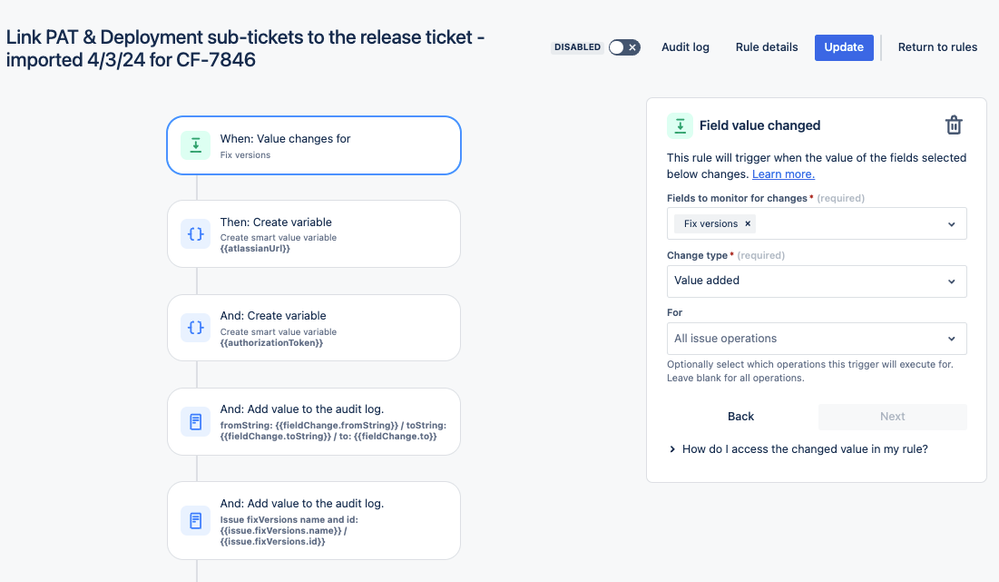Open the Learn more link
Viewport: 999px width, 582px height.
(x=783, y=174)
